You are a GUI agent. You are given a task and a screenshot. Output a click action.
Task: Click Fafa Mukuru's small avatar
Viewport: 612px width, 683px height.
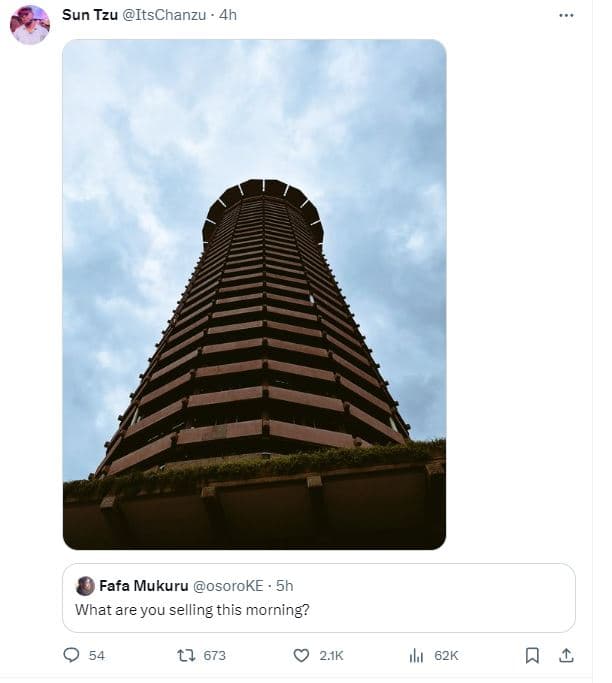click(x=86, y=586)
